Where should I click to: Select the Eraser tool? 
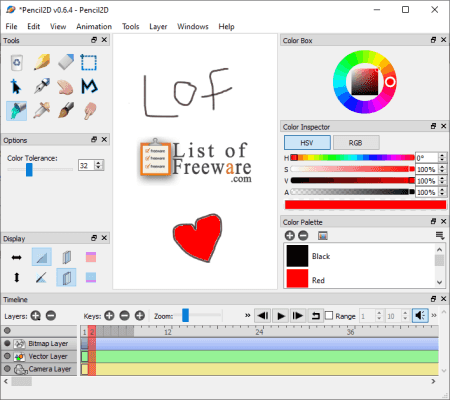click(66, 62)
